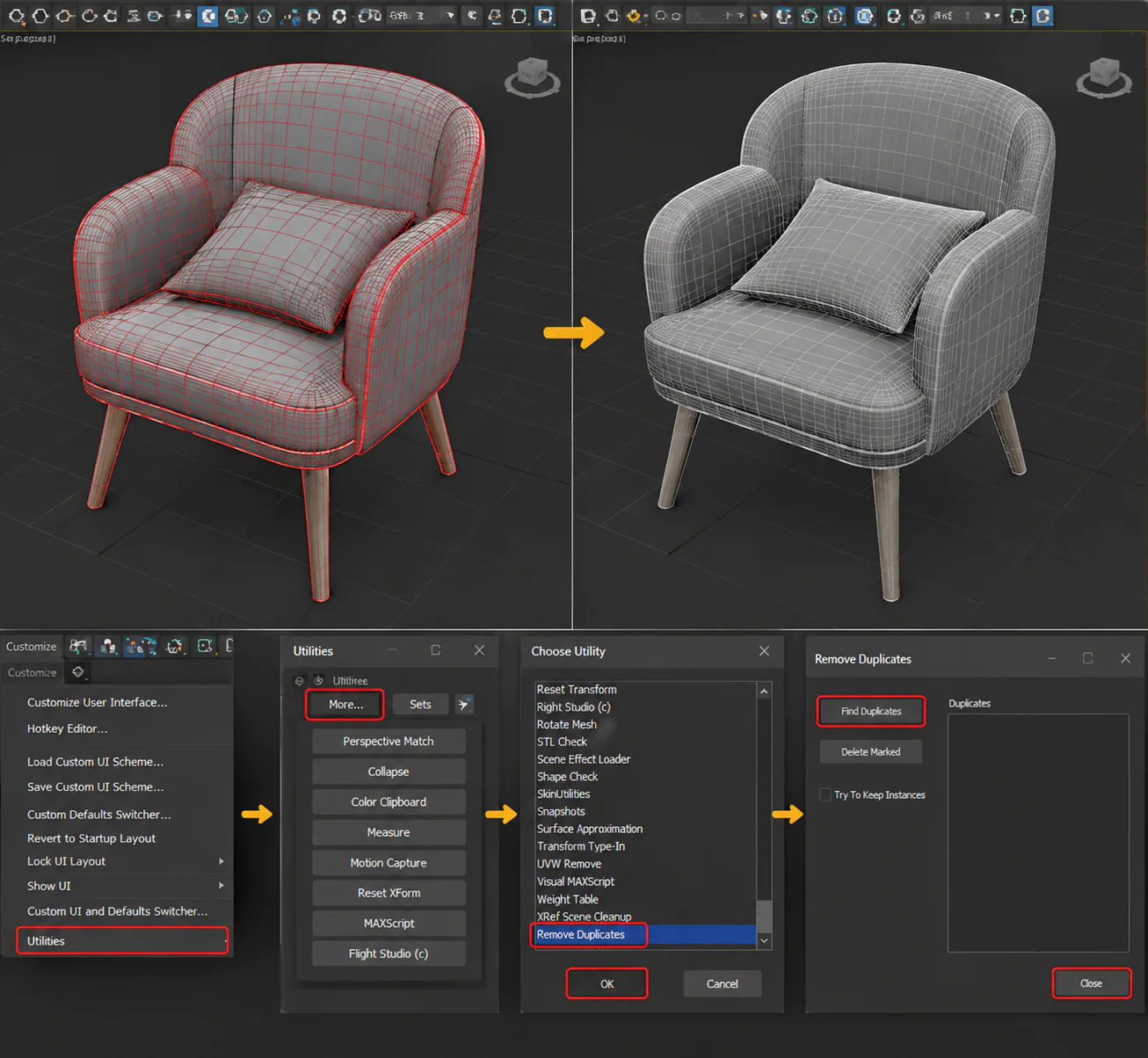Choose Customize User Interface... from menu
1148x1058 pixels.
[x=97, y=702]
